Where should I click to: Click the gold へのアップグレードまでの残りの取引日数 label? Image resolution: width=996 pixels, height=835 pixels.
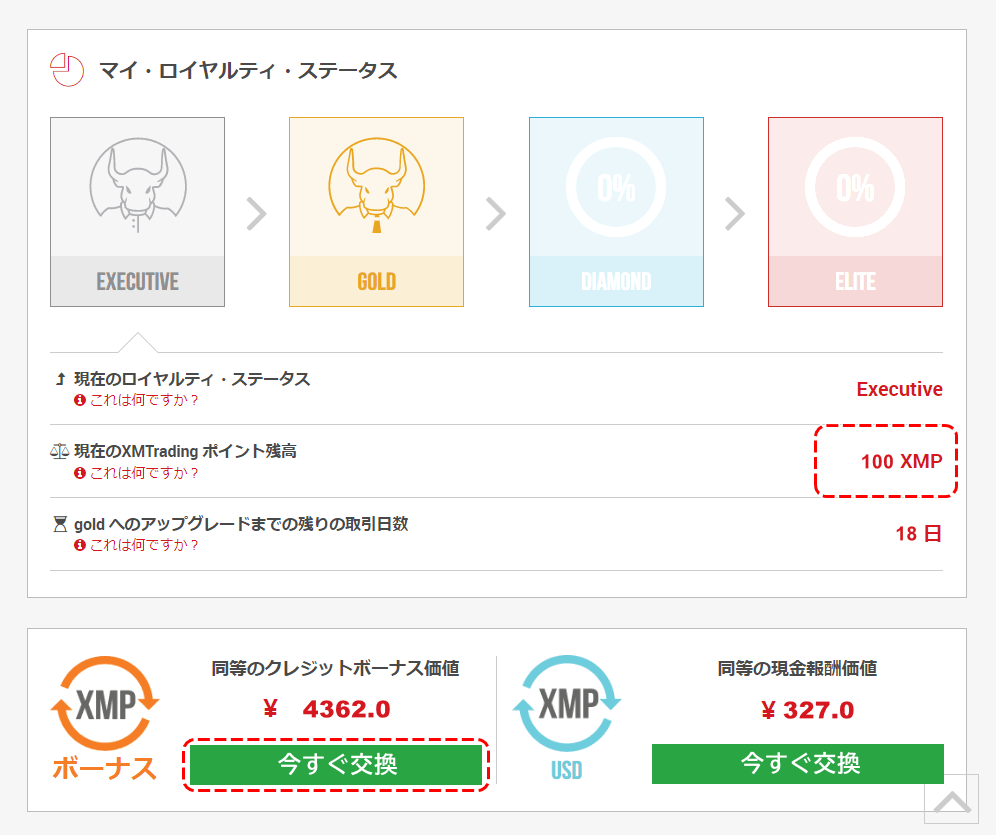coord(241,524)
